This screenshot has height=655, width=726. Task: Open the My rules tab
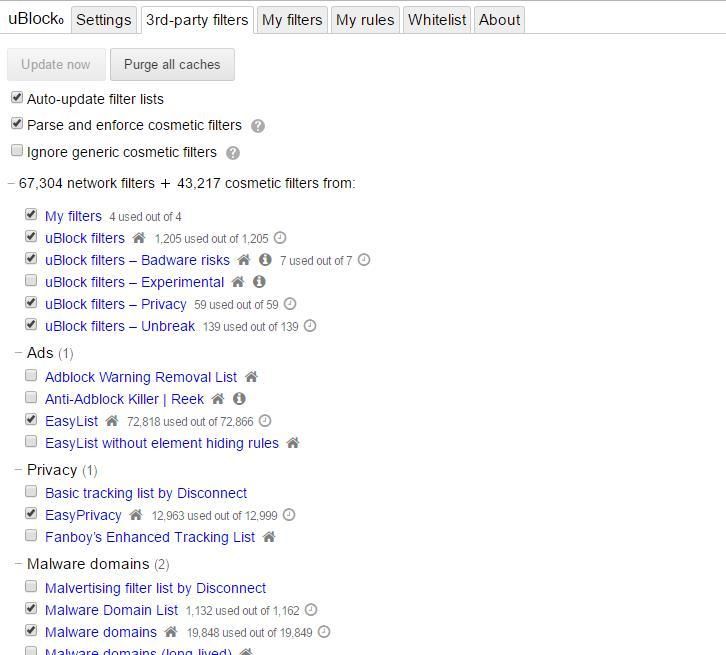[x=365, y=20]
